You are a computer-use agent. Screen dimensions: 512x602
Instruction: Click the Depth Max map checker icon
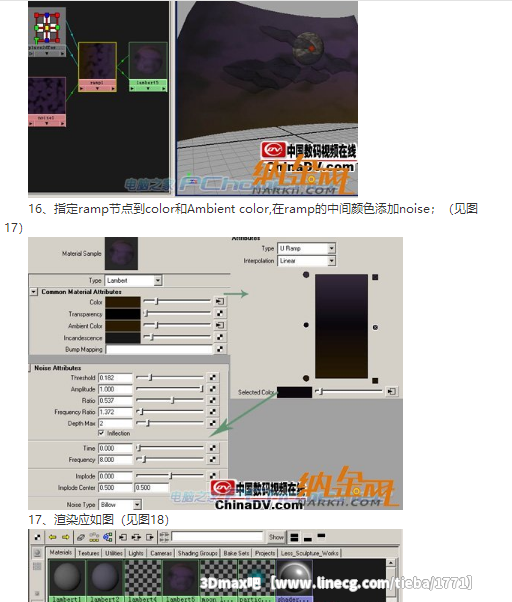(213, 423)
